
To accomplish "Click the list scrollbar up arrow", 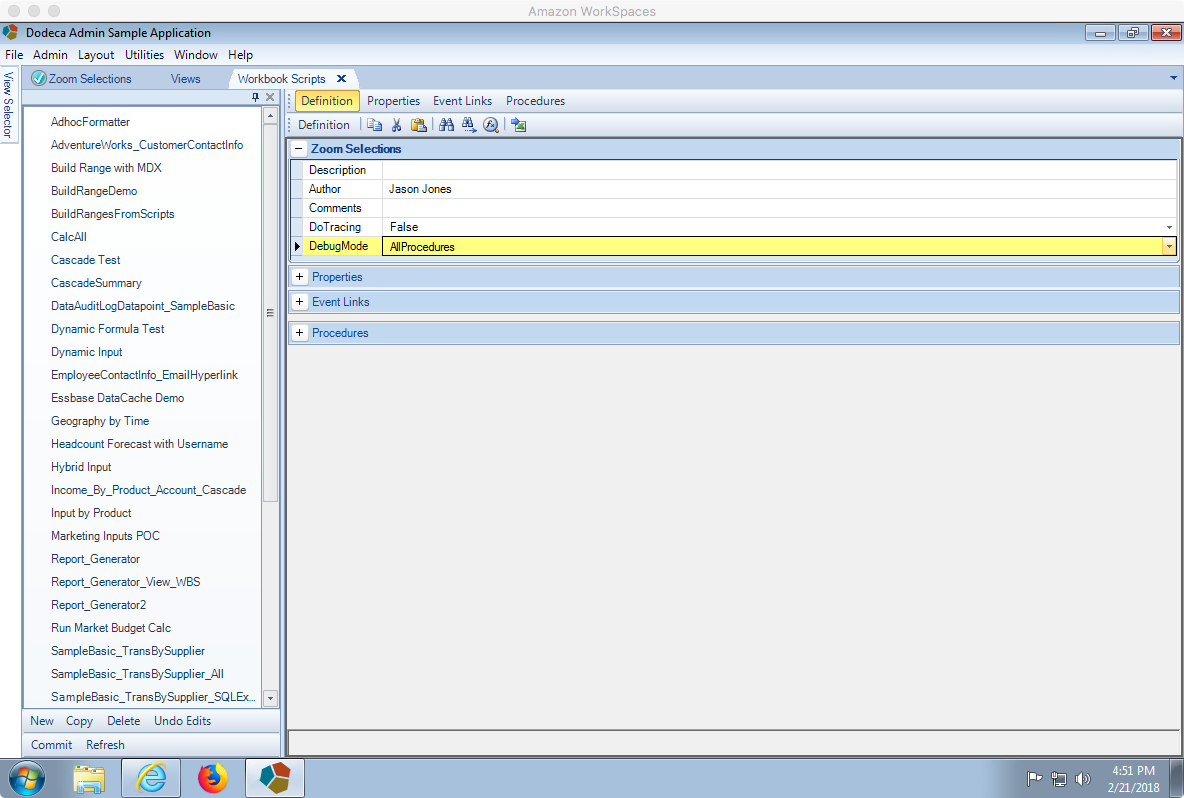I will point(270,116).
